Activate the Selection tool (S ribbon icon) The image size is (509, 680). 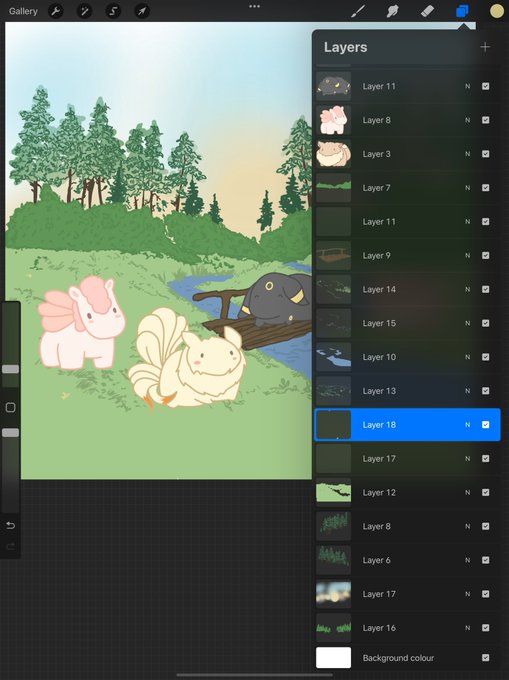pos(113,11)
